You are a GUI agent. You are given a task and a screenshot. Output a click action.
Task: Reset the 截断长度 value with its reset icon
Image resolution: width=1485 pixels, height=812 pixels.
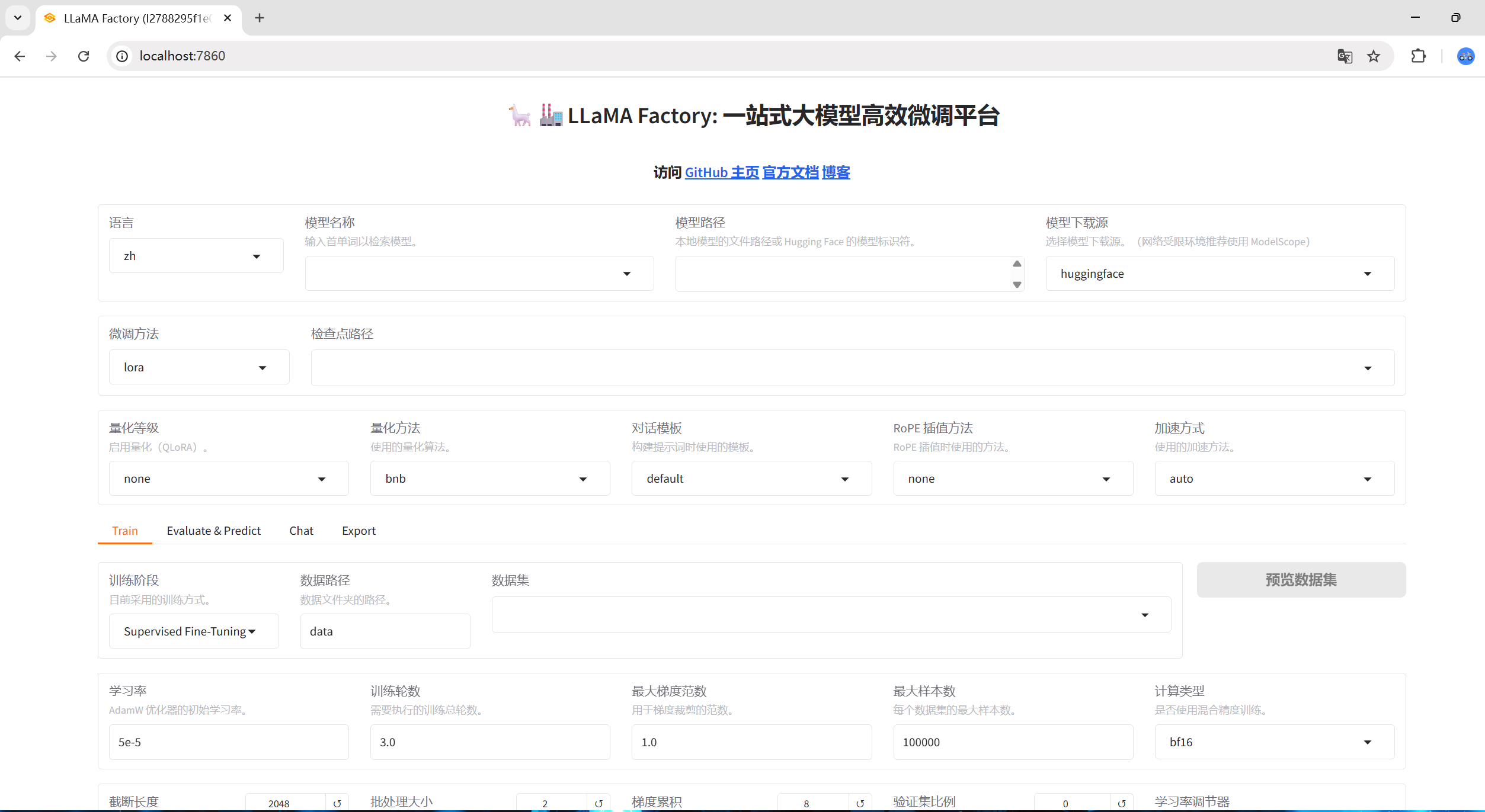coord(337,803)
